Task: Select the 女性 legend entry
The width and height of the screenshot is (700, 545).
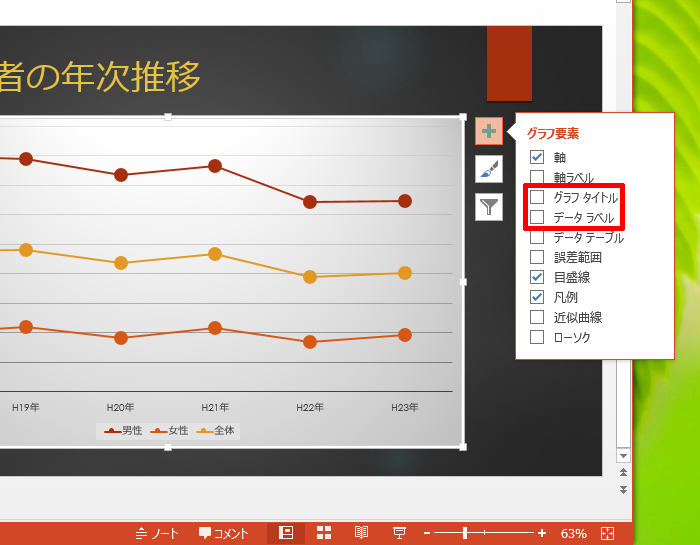Action: 169,431
